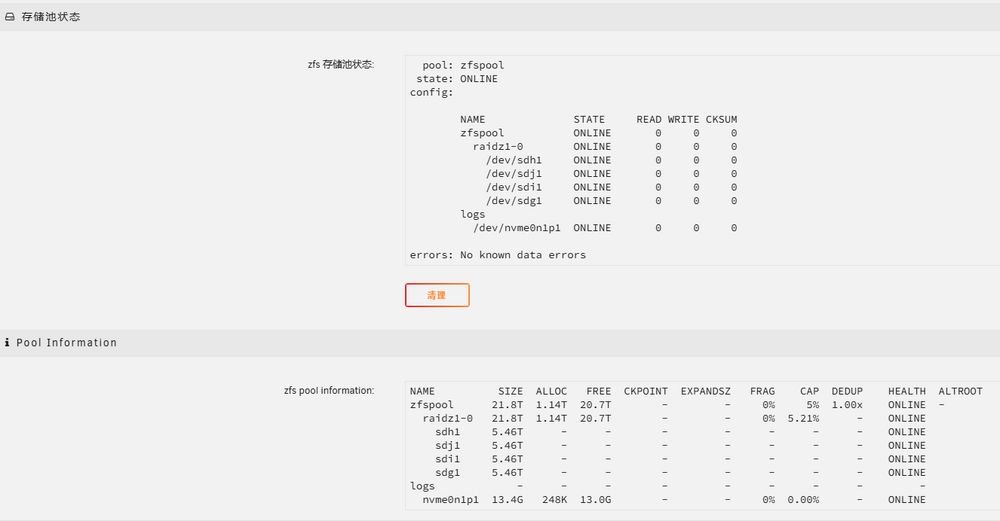Click the /dev/sdg1 row in status output
This screenshot has width=1000, height=521.
[611, 200]
